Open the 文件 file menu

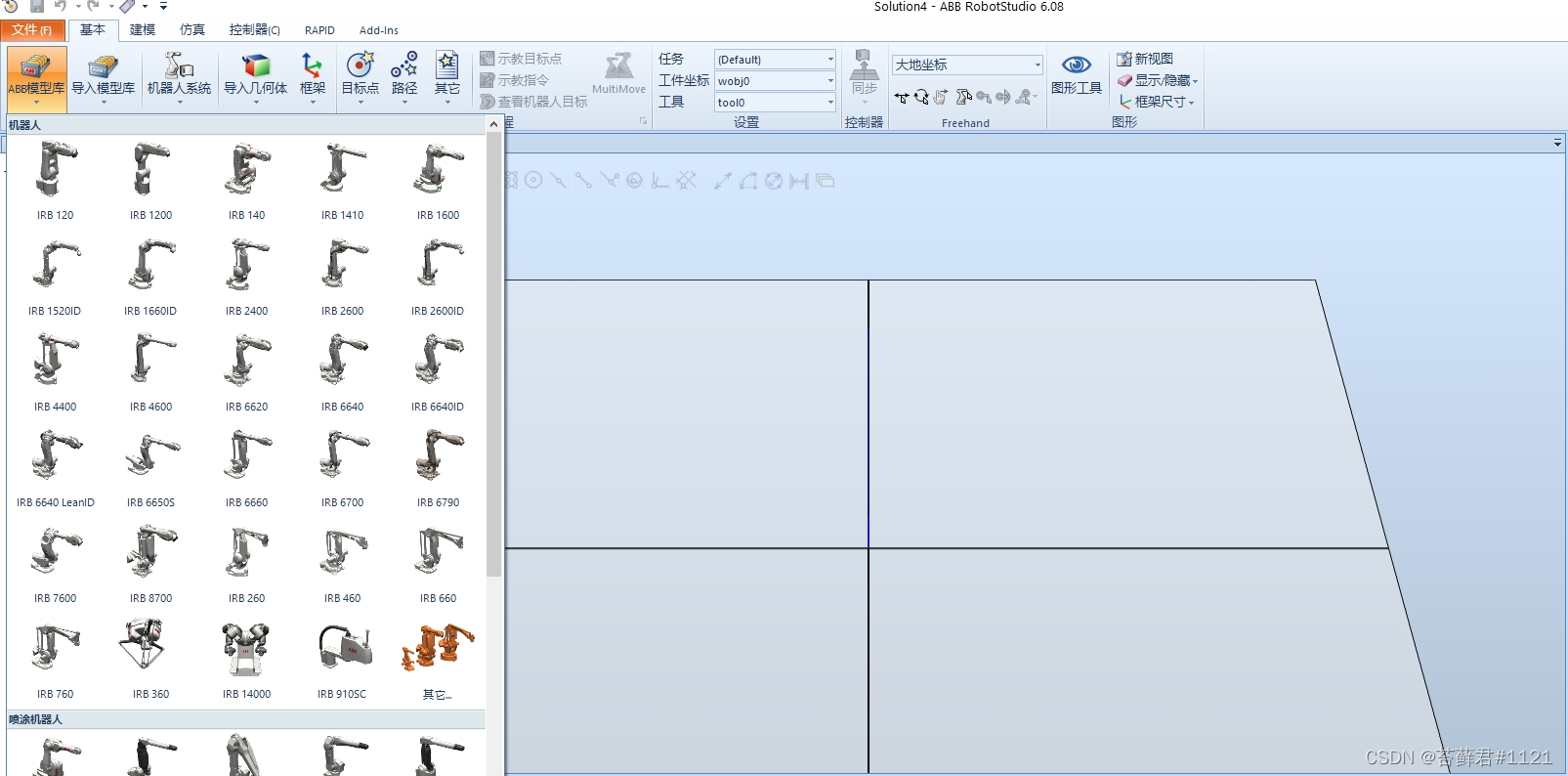[32, 30]
